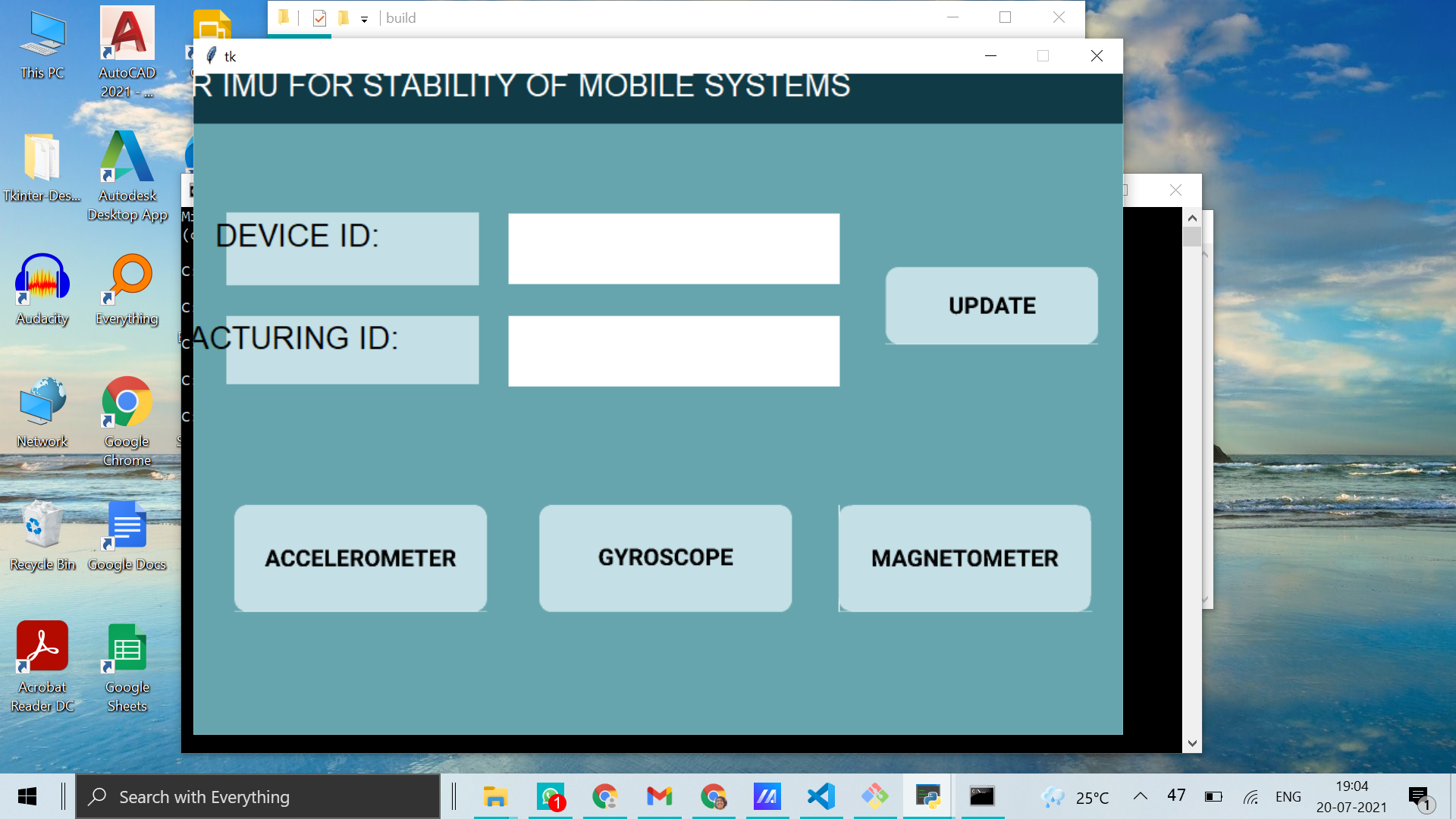Show hidden icons using the system tray chevron
This screenshot has height=819, width=1456.
point(1141,796)
